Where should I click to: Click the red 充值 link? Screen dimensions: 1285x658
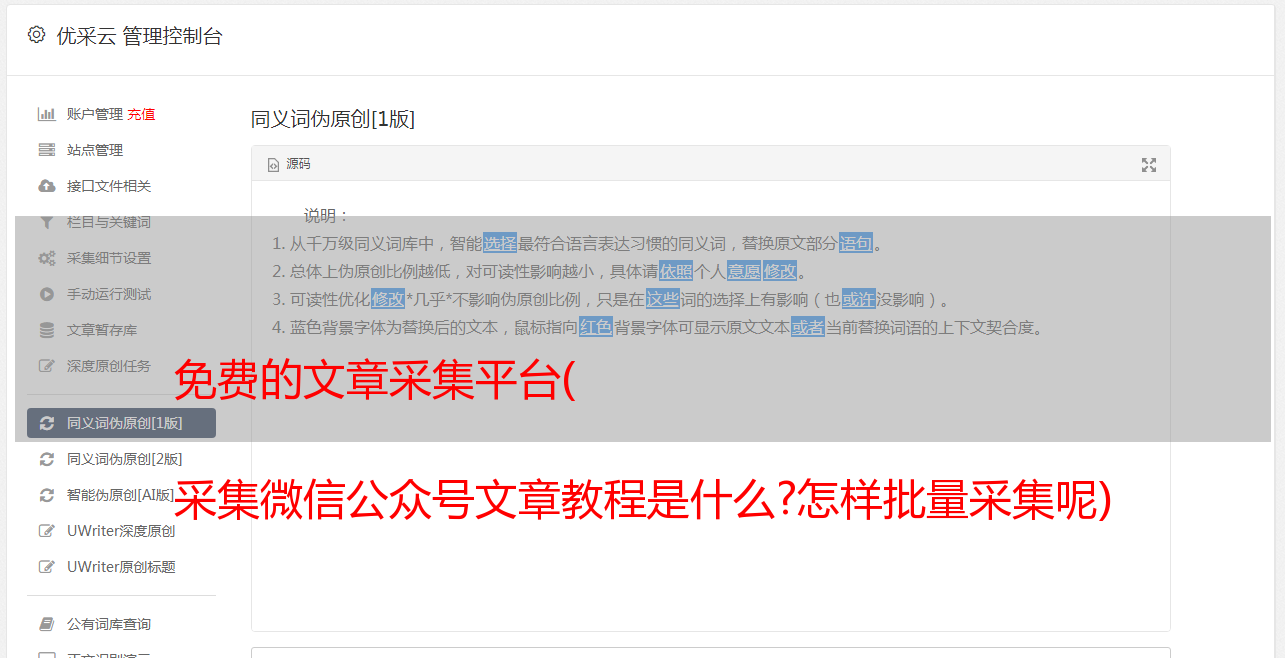point(141,114)
